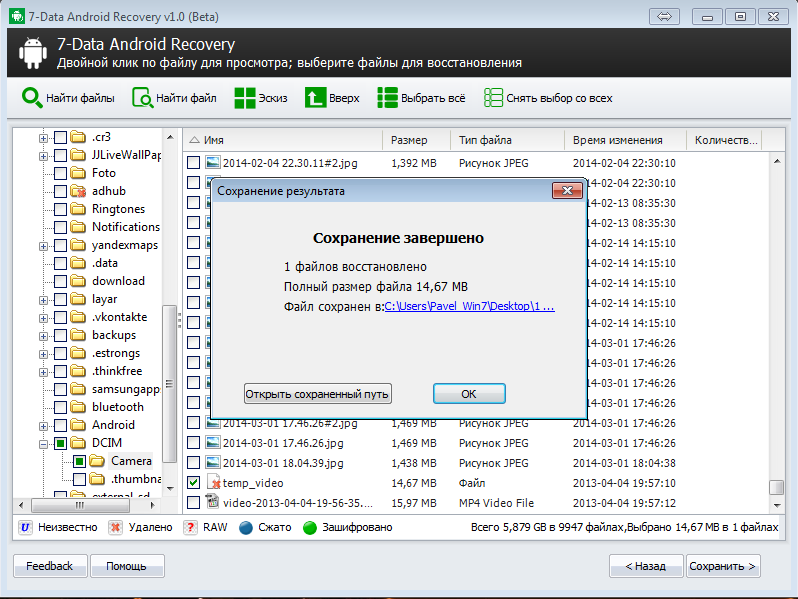Click the double-arrow title bar button
This screenshot has height=599, width=798.
(x=664, y=16)
